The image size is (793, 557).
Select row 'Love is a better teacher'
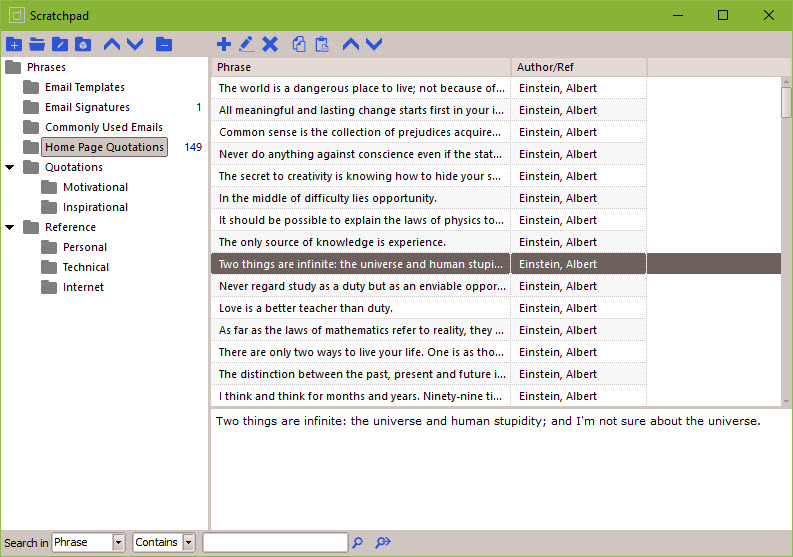(429, 308)
